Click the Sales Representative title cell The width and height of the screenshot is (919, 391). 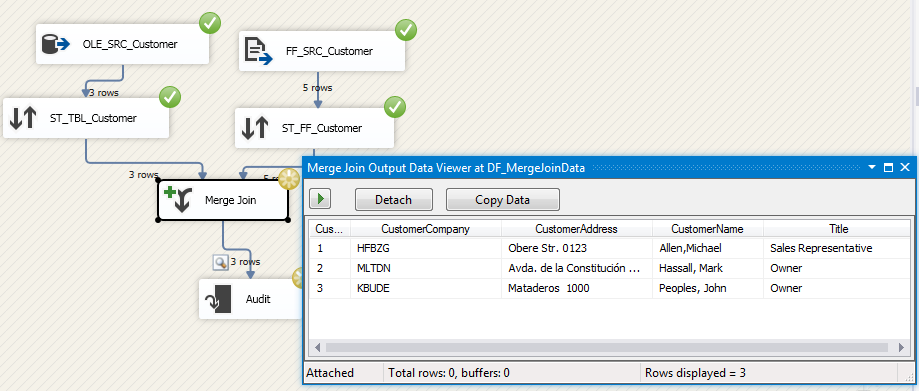tap(837, 249)
